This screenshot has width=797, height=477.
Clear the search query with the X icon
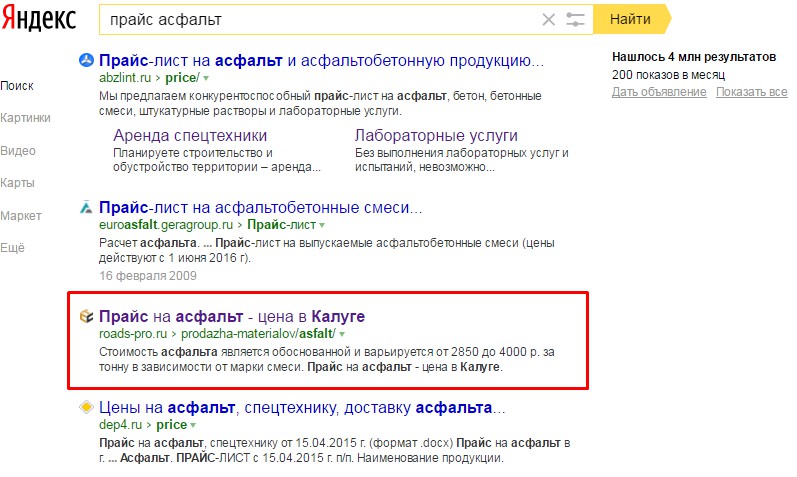coord(548,20)
